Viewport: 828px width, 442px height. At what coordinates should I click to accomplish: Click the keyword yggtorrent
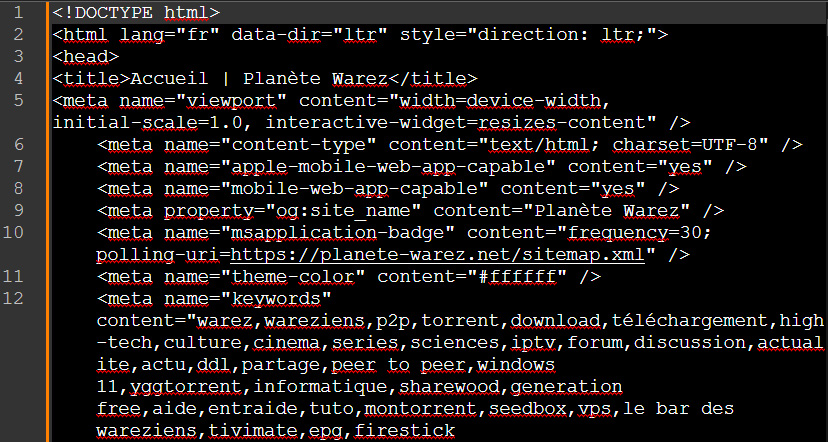pyautogui.click(x=186, y=387)
